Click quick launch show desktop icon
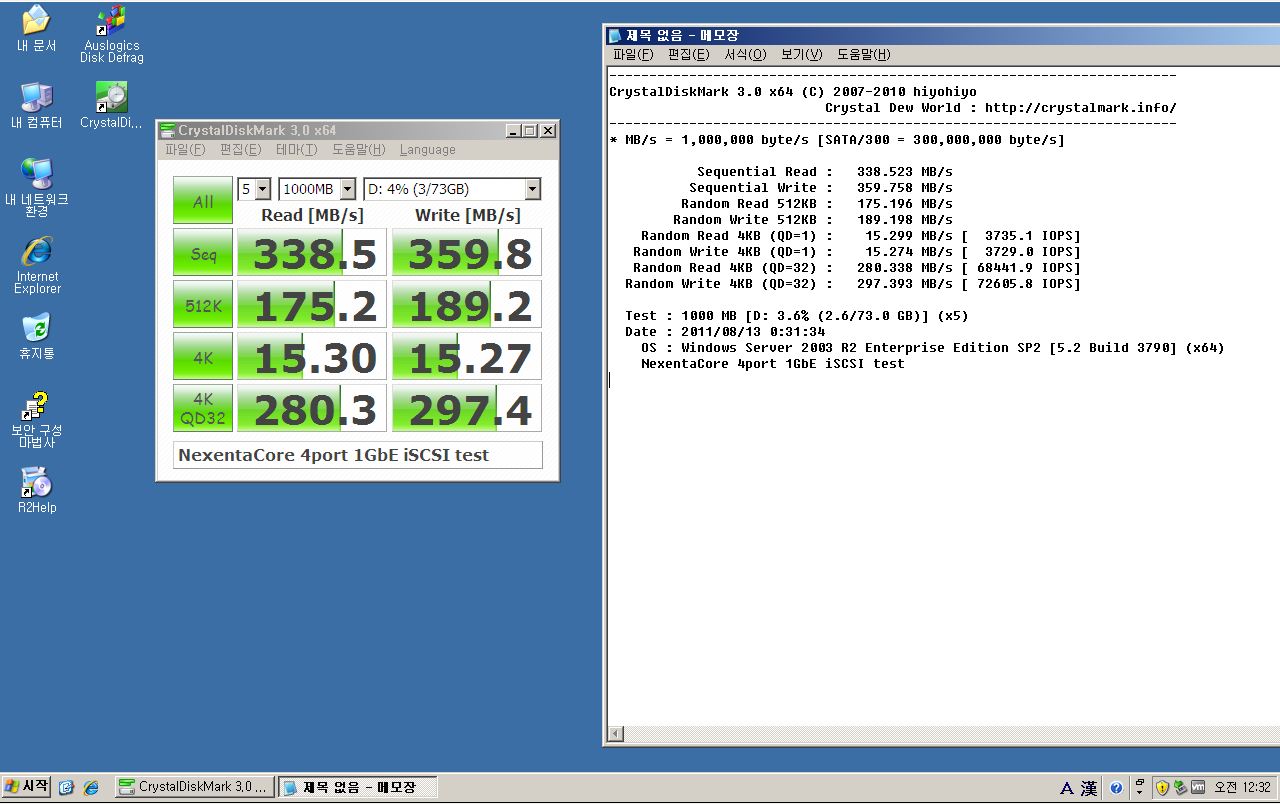This screenshot has width=1280, height=804. click(67, 788)
